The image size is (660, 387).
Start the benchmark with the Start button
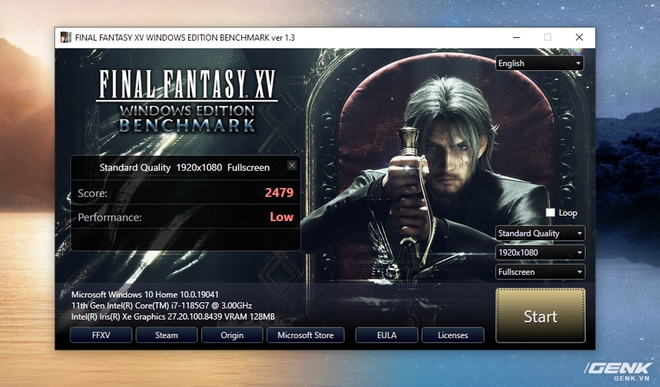(x=540, y=316)
